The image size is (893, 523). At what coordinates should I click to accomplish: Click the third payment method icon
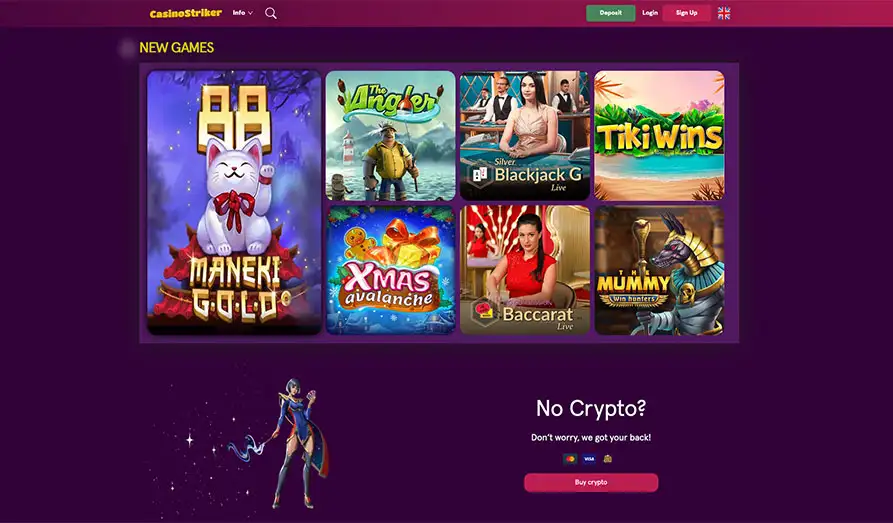tap(608, 459)
